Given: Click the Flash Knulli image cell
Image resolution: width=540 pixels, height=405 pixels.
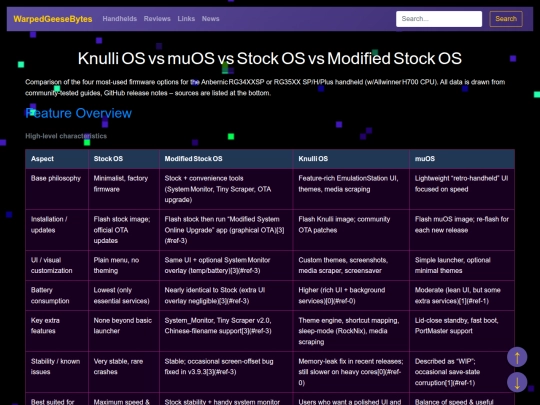Looking at the screenshot, I should point(351,230).
